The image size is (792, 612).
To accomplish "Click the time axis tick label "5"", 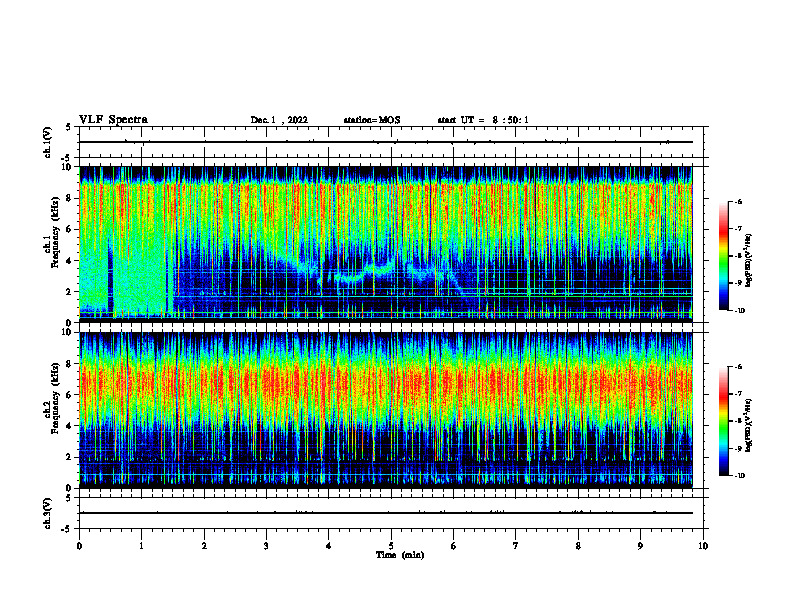I will [x=391, y=546].
